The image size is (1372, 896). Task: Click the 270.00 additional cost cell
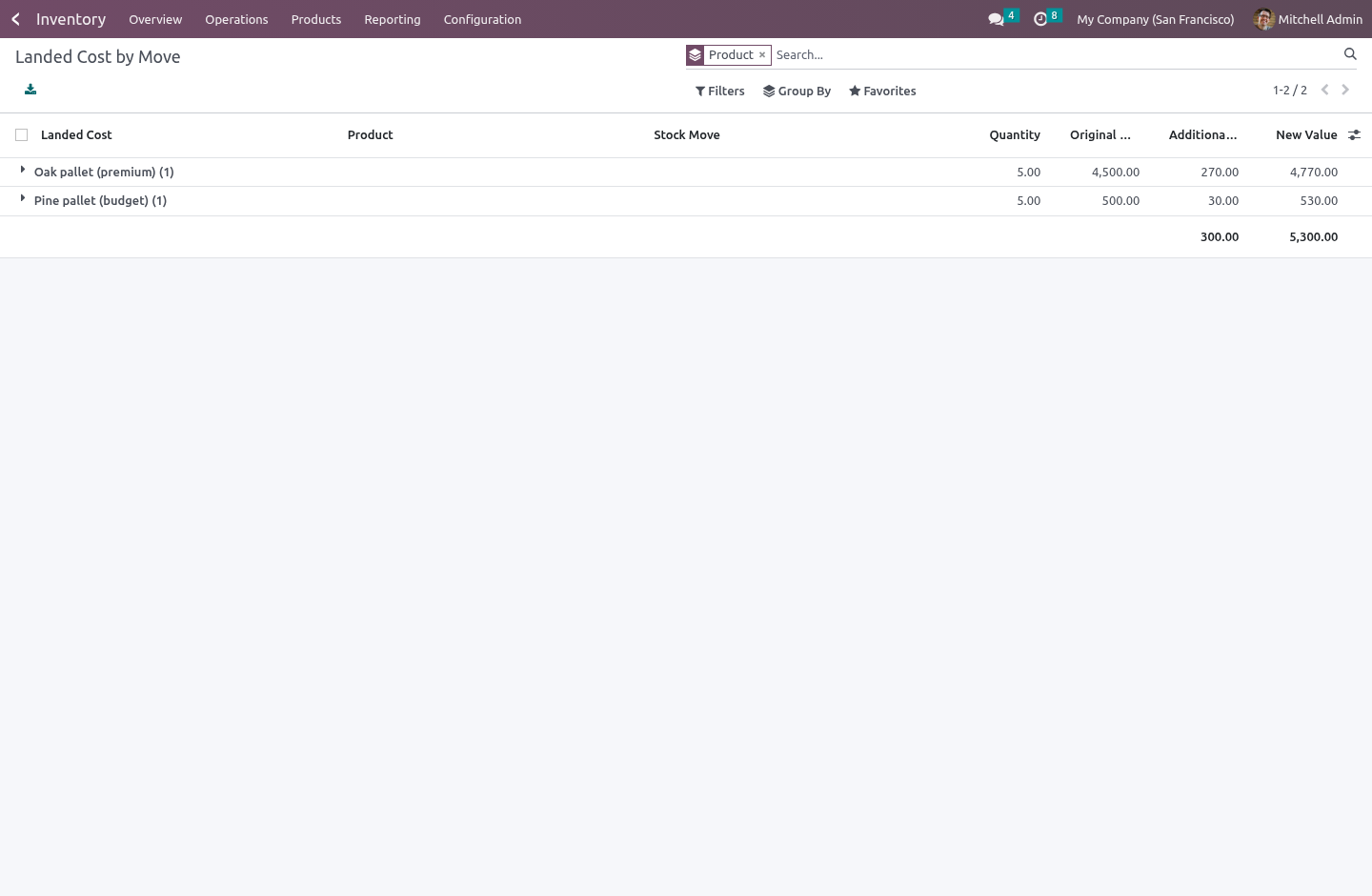click(1220, 173)
